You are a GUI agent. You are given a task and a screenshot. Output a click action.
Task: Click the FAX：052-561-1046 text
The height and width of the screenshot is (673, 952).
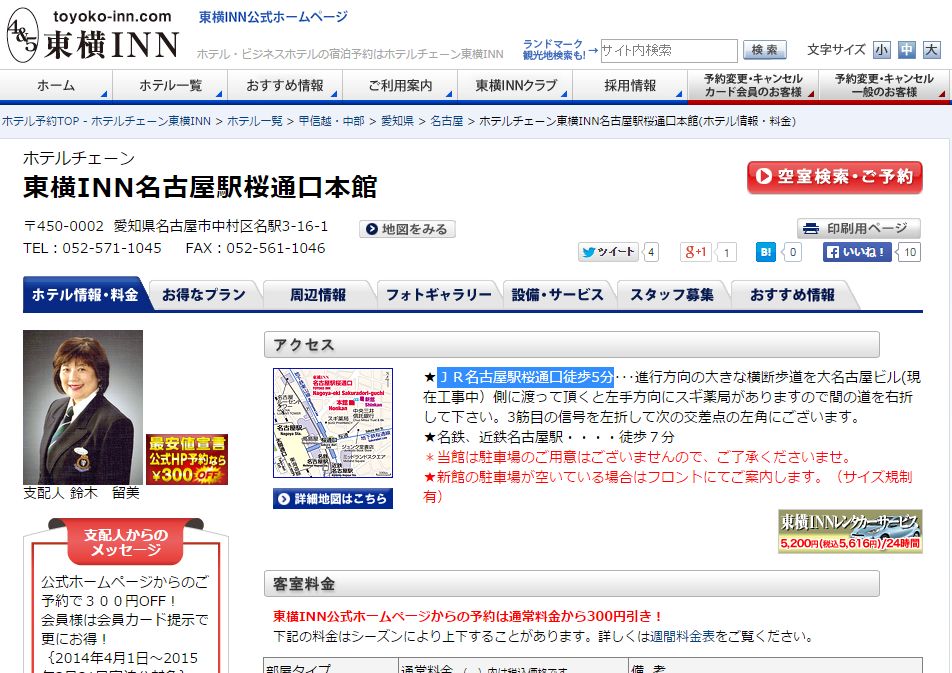[x=256, y=248]
